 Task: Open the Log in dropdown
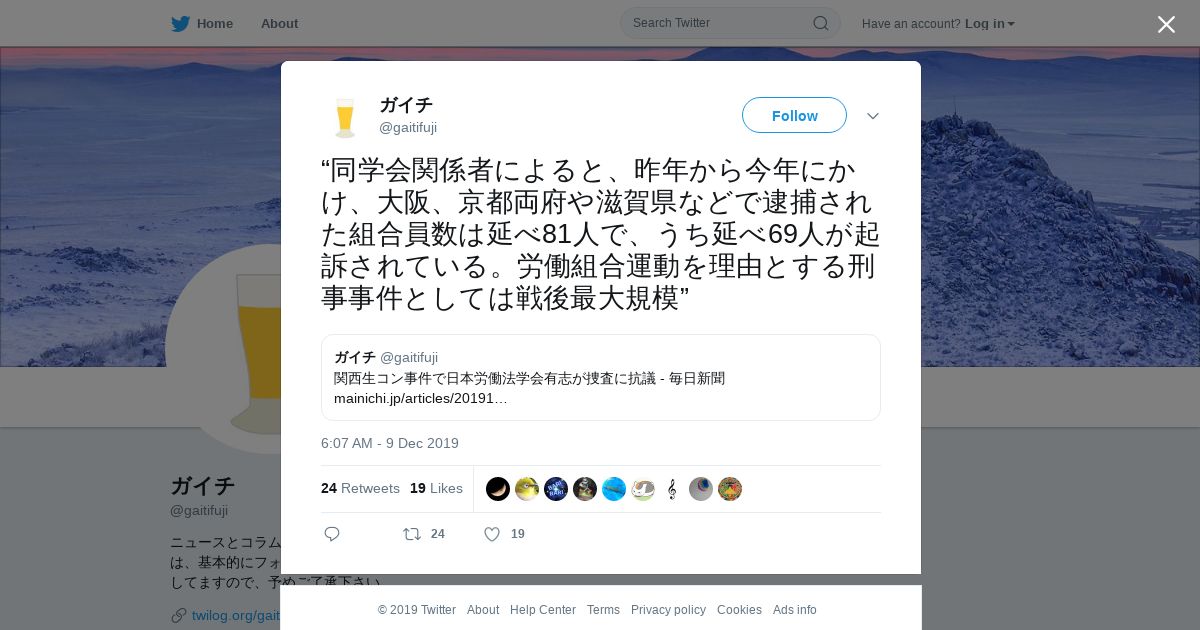click(989, 23)
